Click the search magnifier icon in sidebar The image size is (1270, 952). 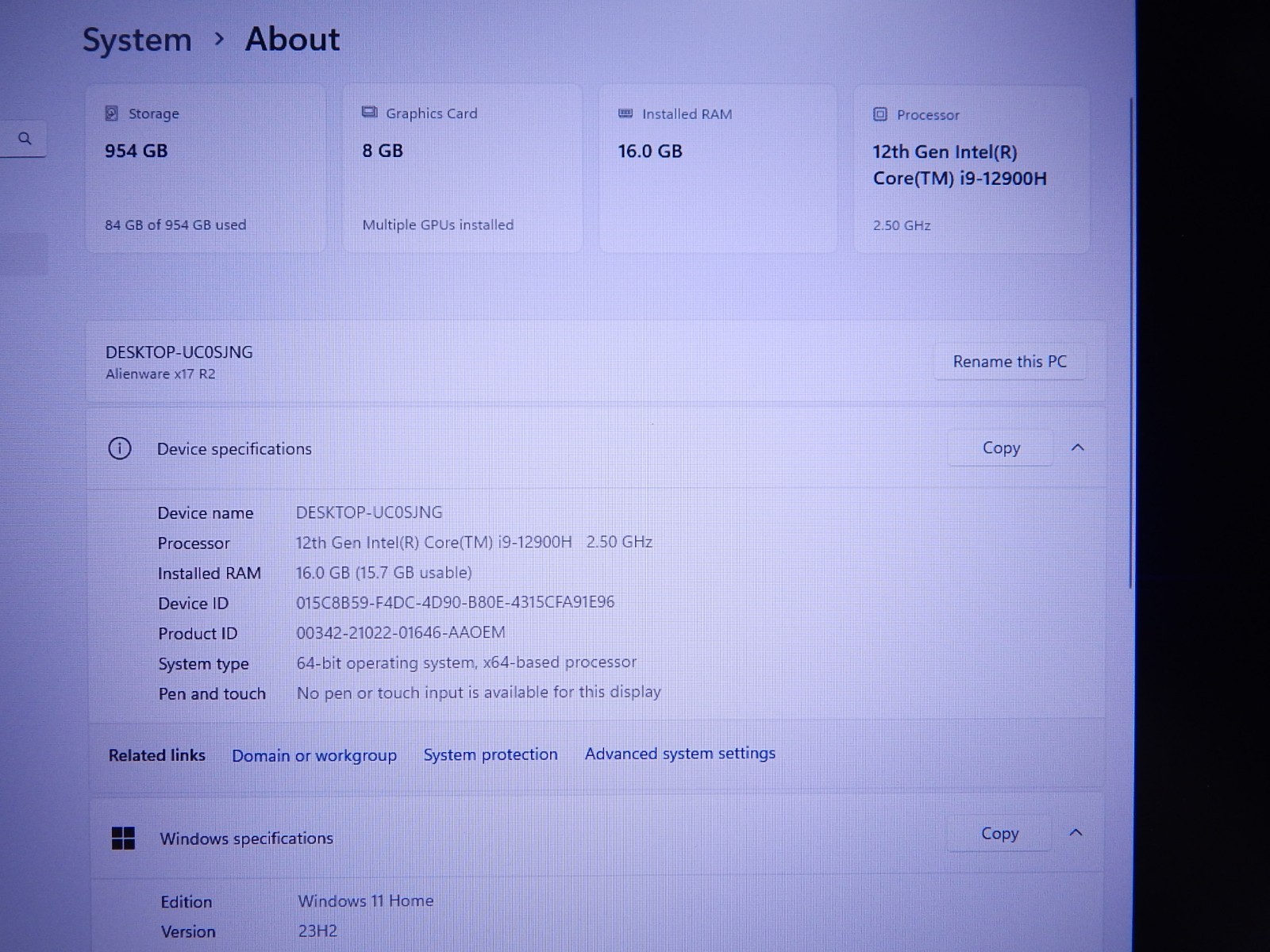[x=25, y=139]
